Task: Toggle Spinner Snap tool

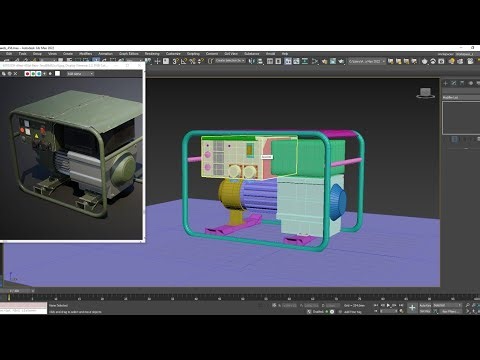Action: point(201,61)
